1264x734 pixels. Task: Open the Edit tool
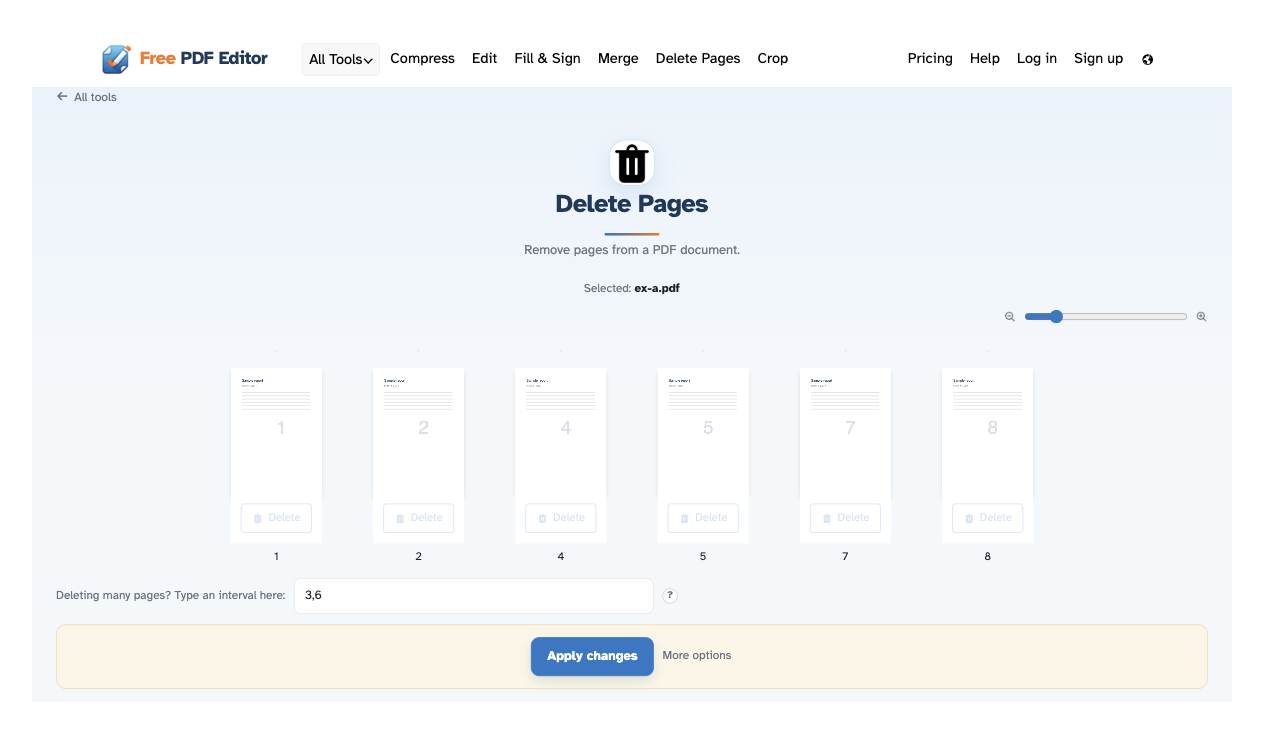pyautogui.click(x=484, y=59)
